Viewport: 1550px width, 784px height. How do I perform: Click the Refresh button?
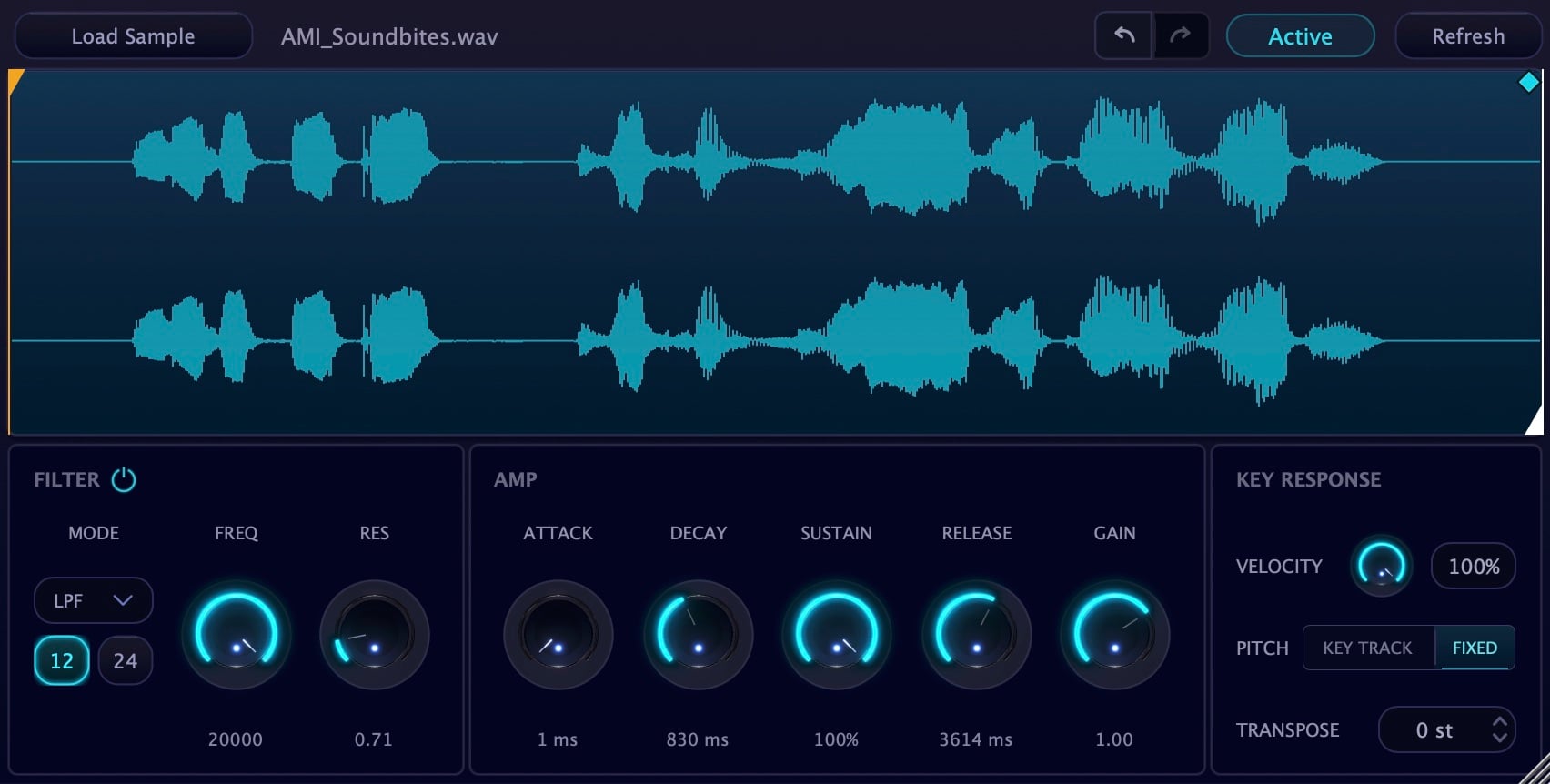click(1468, 36)
